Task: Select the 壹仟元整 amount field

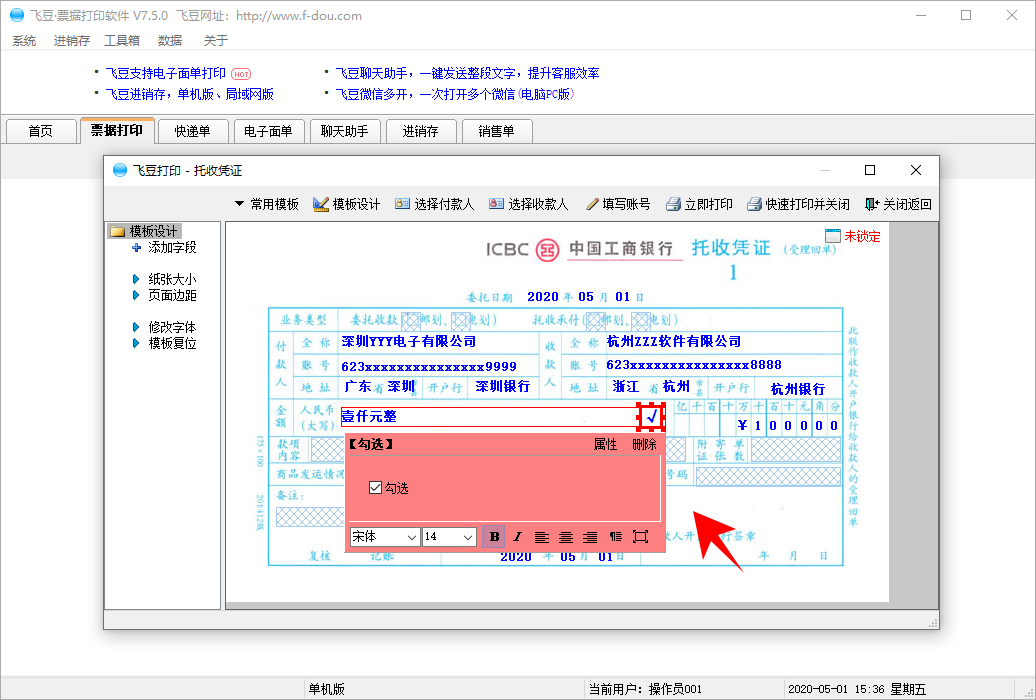Action: [489, 416]
